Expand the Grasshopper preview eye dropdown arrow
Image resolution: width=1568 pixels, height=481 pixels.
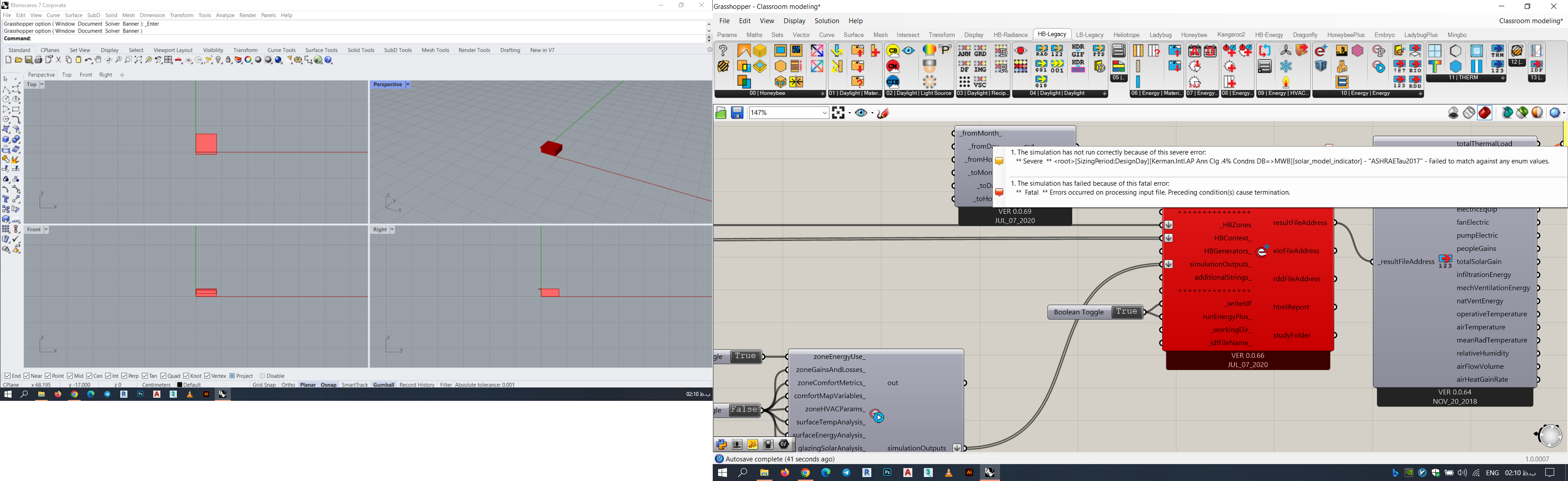click(872, 113)
